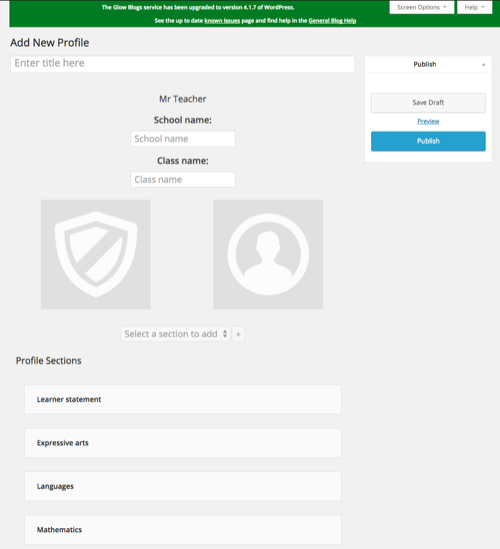Open the Help dropdown tab
The height and width of the screenshot is (549, 500).
tap(474, 7)
